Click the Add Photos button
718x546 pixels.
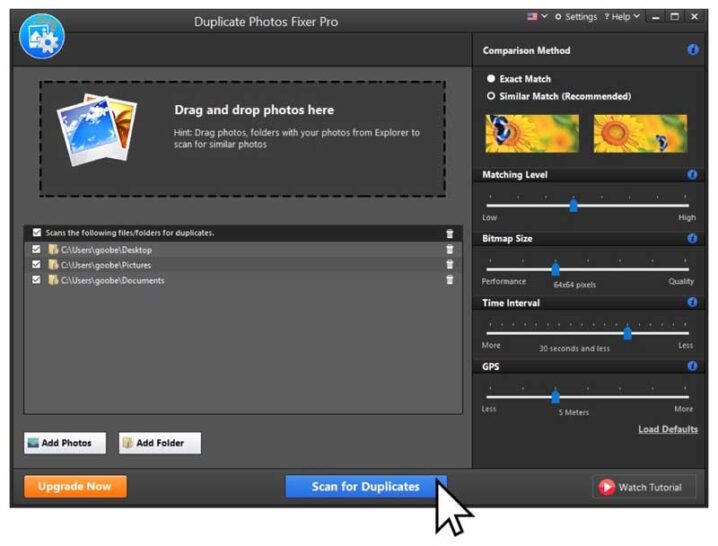(65, 443)
